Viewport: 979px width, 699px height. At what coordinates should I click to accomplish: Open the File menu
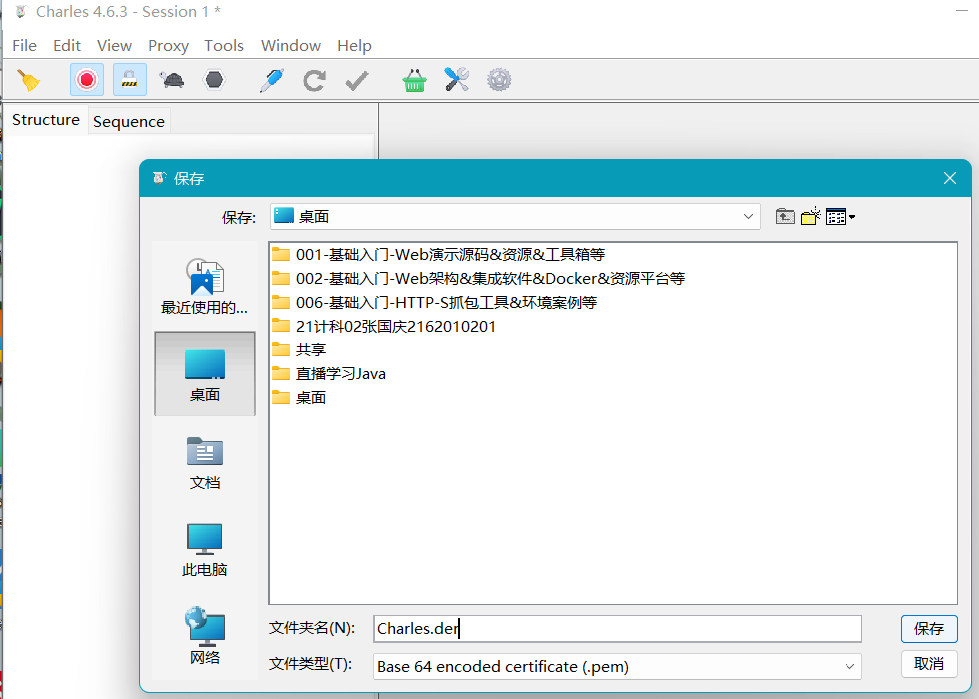(24, 46)
